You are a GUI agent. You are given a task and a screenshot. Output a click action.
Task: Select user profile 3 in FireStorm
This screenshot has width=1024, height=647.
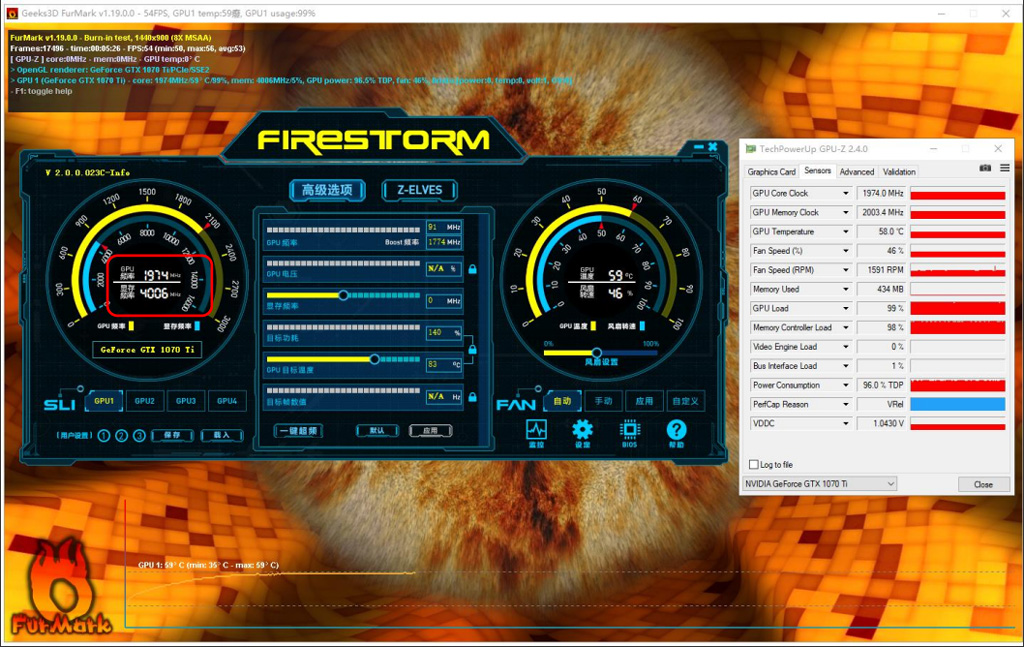[139, 435]
